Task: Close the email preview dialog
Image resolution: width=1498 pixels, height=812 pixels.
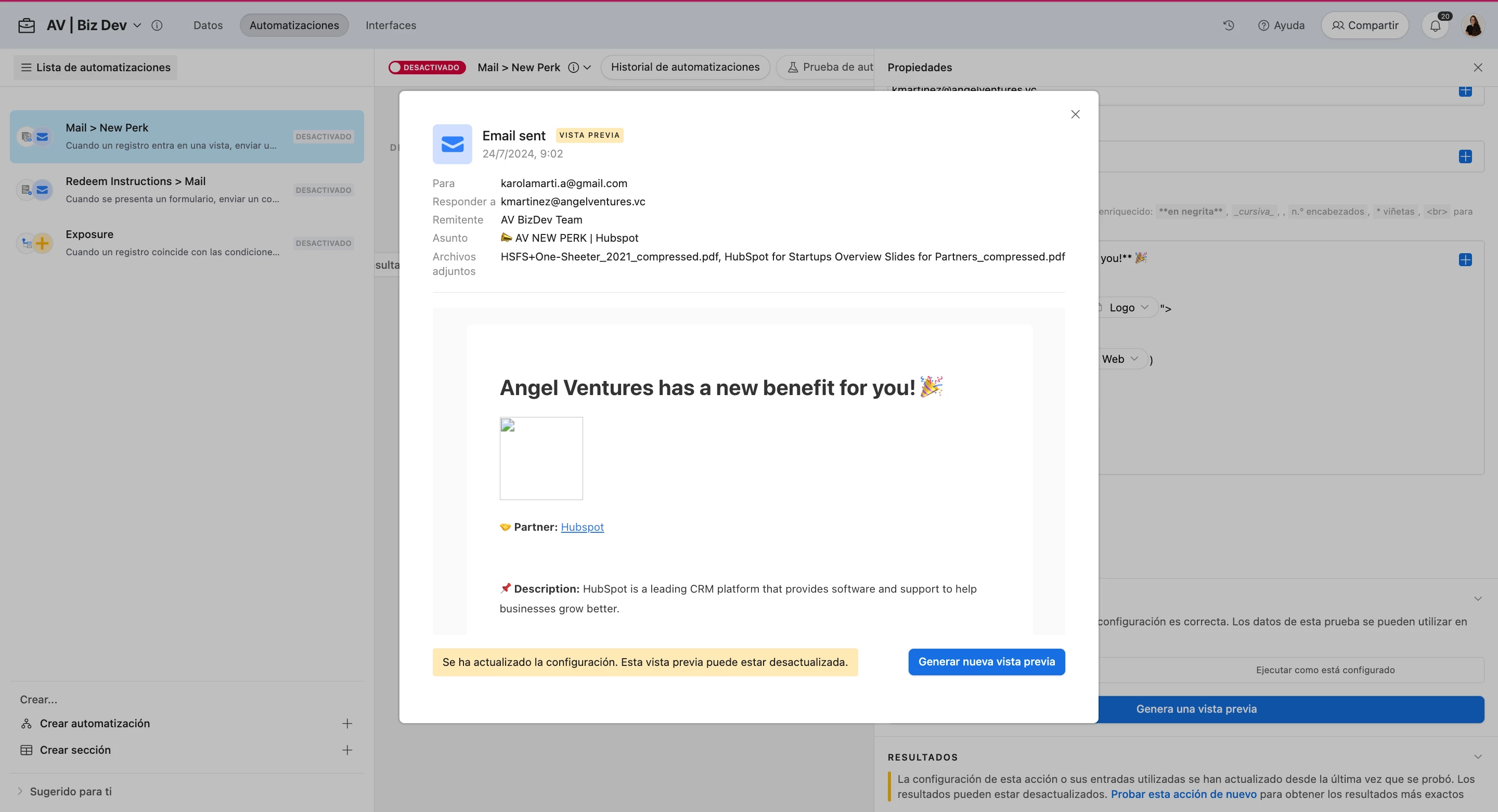Action: [1075, 114]
